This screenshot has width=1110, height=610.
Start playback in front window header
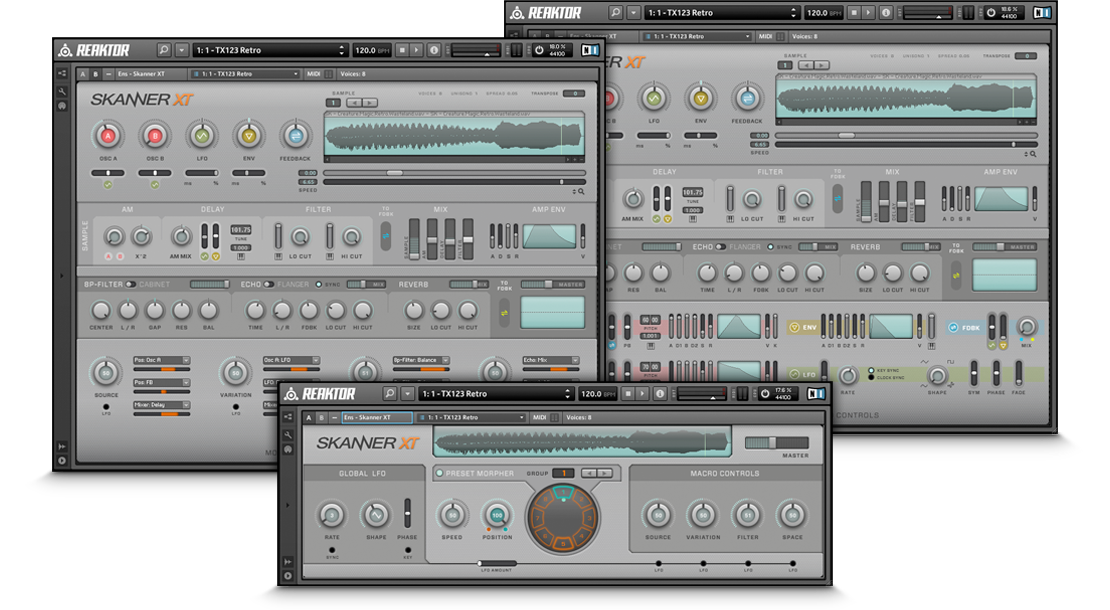tap(643, 393)
